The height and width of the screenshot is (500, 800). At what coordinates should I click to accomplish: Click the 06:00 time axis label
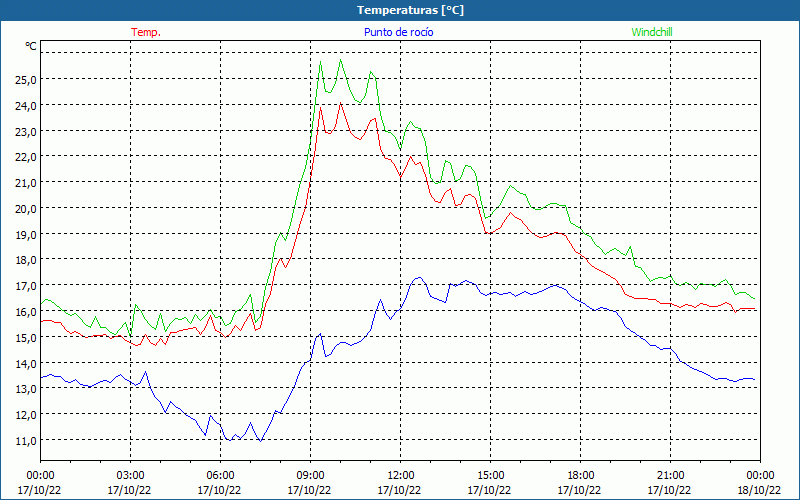coord(220,476)
